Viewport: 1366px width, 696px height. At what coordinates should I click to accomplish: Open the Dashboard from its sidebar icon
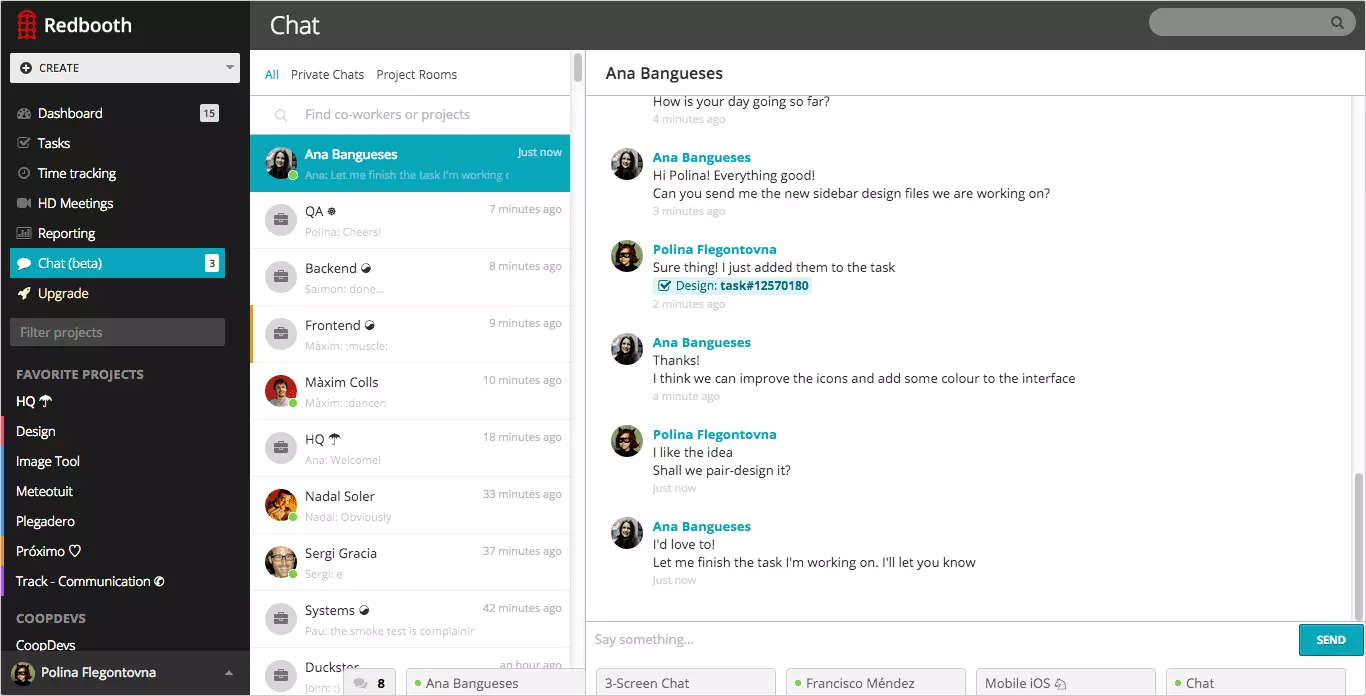[x=25, y=114]
